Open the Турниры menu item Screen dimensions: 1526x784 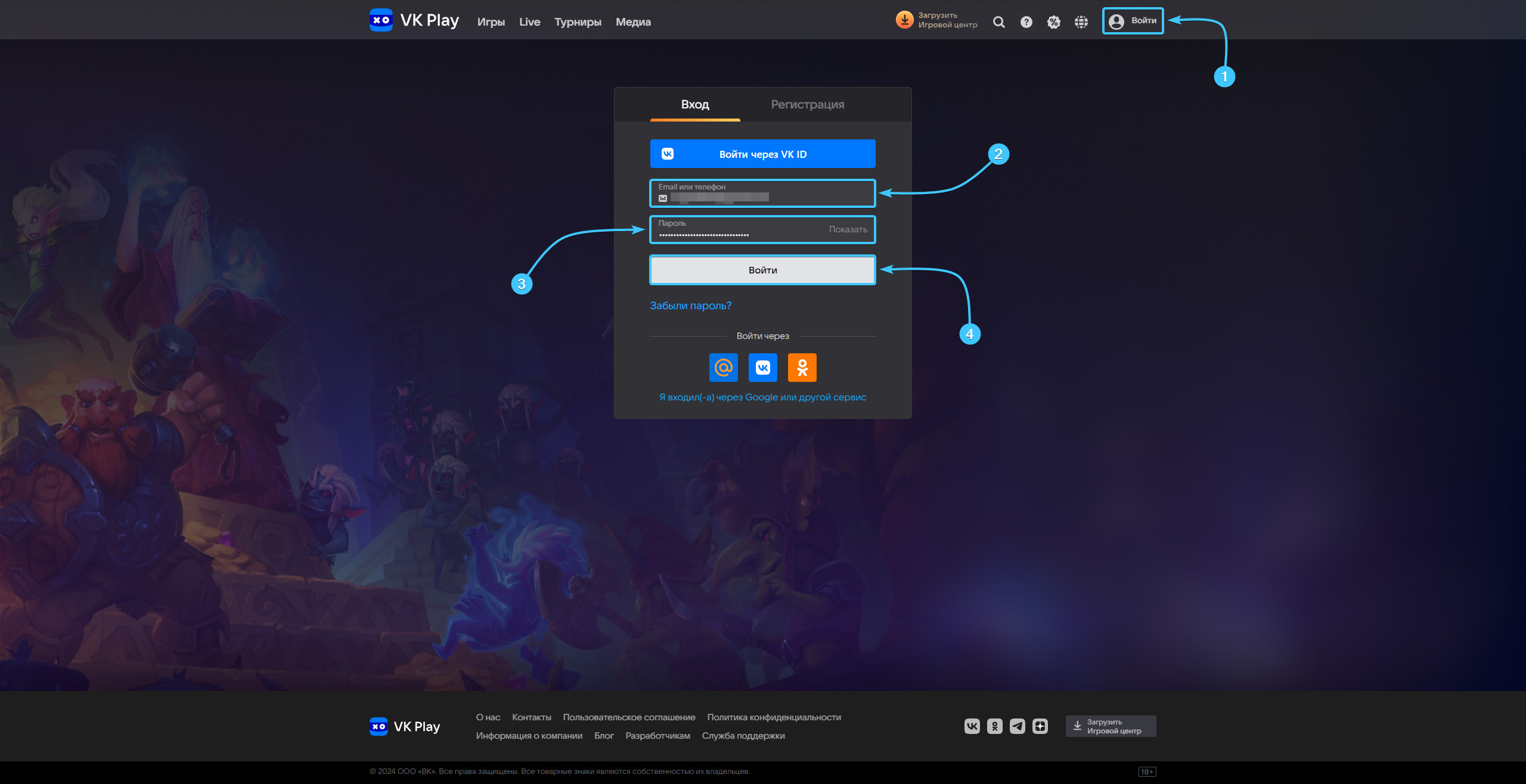tap(577, 22)
